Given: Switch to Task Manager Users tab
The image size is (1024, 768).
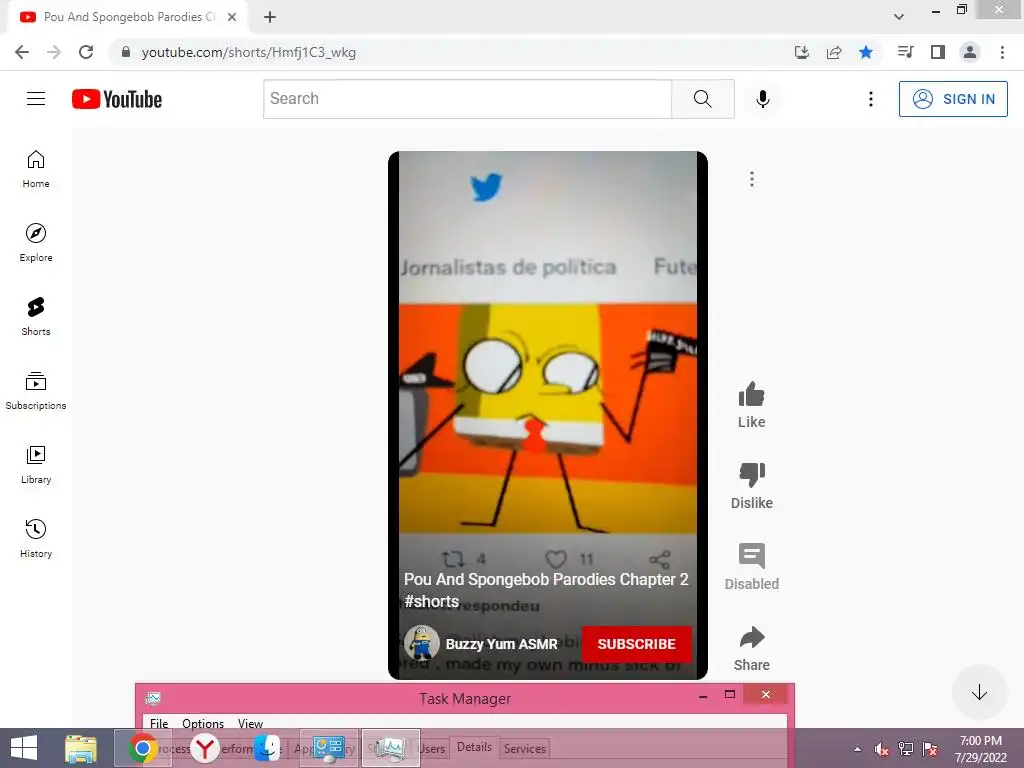Looking at the screenshot, I should click(432, 748).
